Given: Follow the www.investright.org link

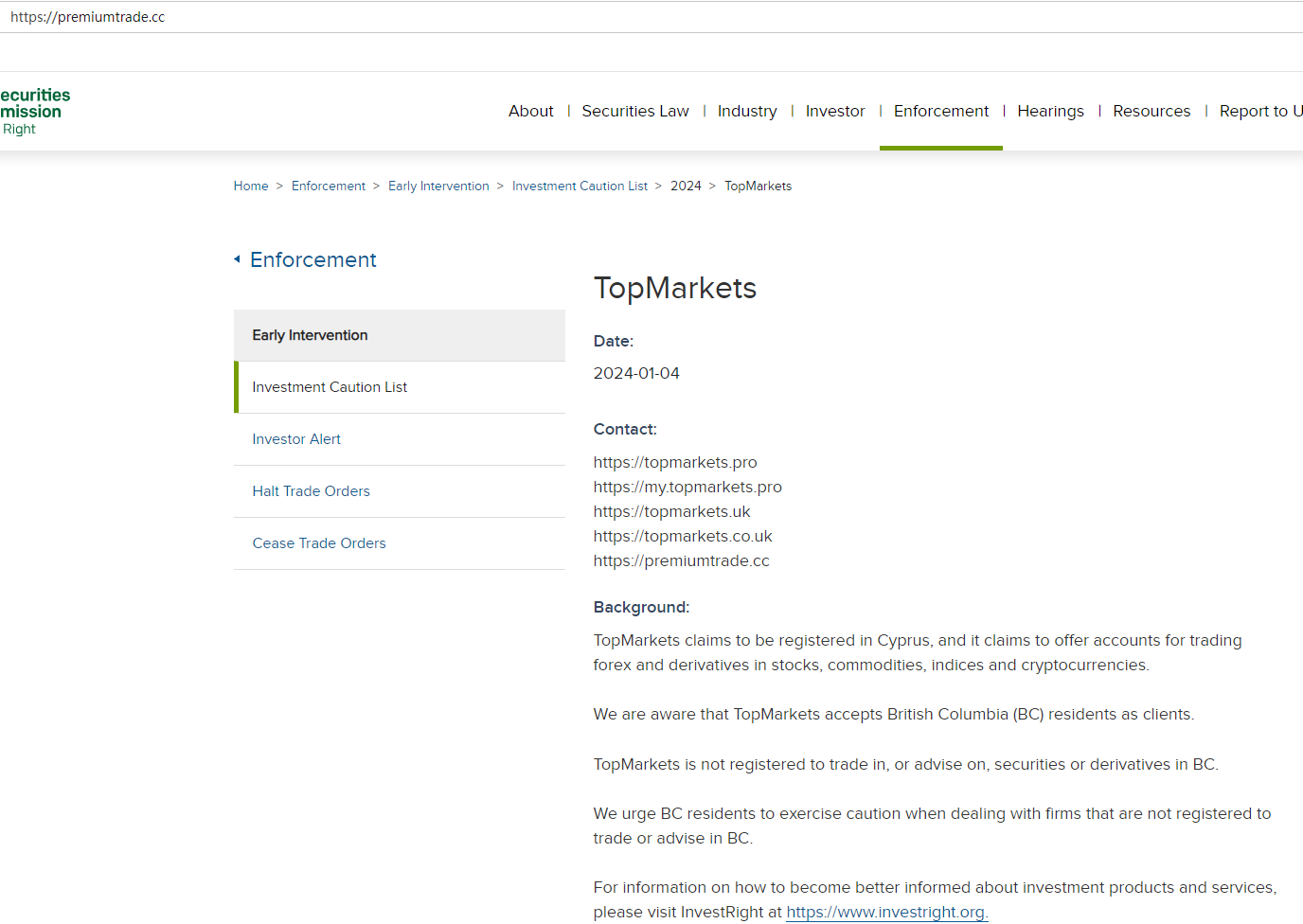Looking at the screenshot, I should [x=887, y=912].
